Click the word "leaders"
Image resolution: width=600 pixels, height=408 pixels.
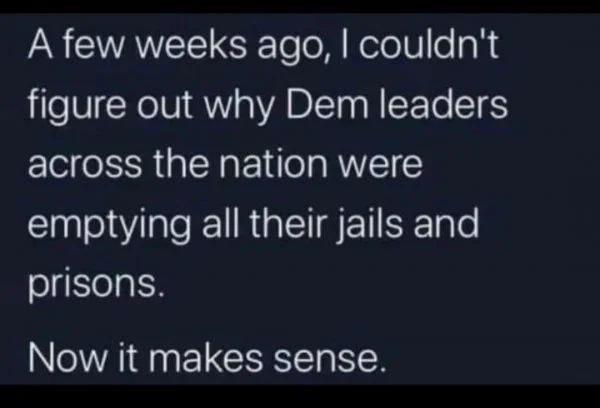[x=443, y=104]
